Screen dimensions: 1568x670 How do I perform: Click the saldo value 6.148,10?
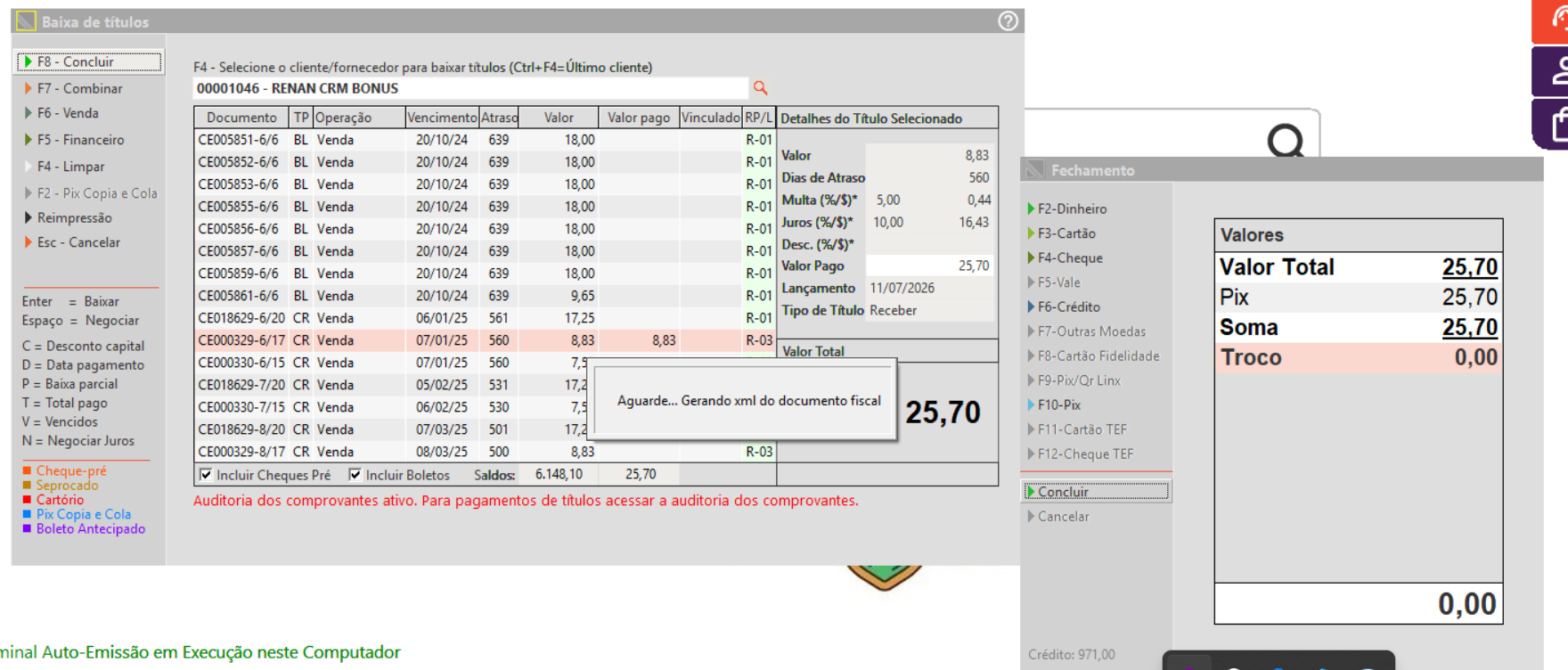pyautogui.click(x=559, y=475)
